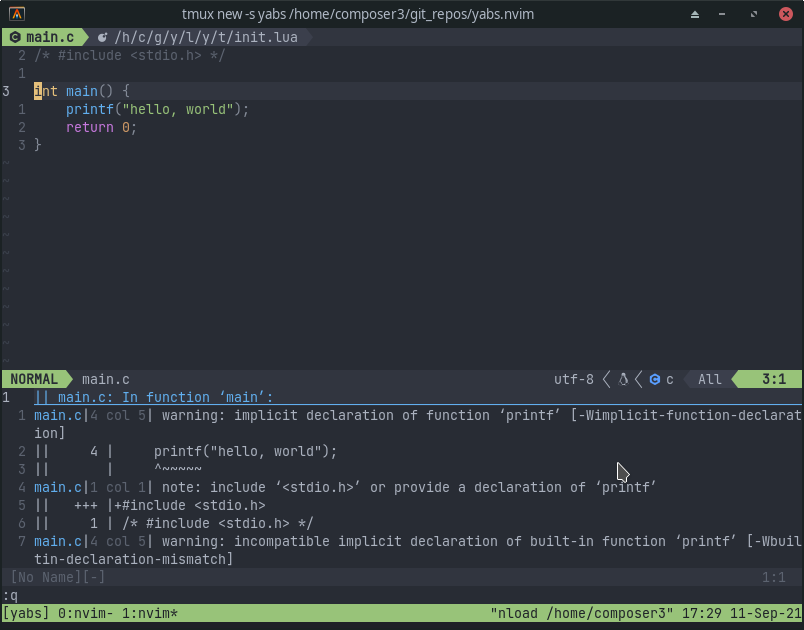Click the NORMAL mode indicator
The image size is (804, 630).
pos(34,379)
